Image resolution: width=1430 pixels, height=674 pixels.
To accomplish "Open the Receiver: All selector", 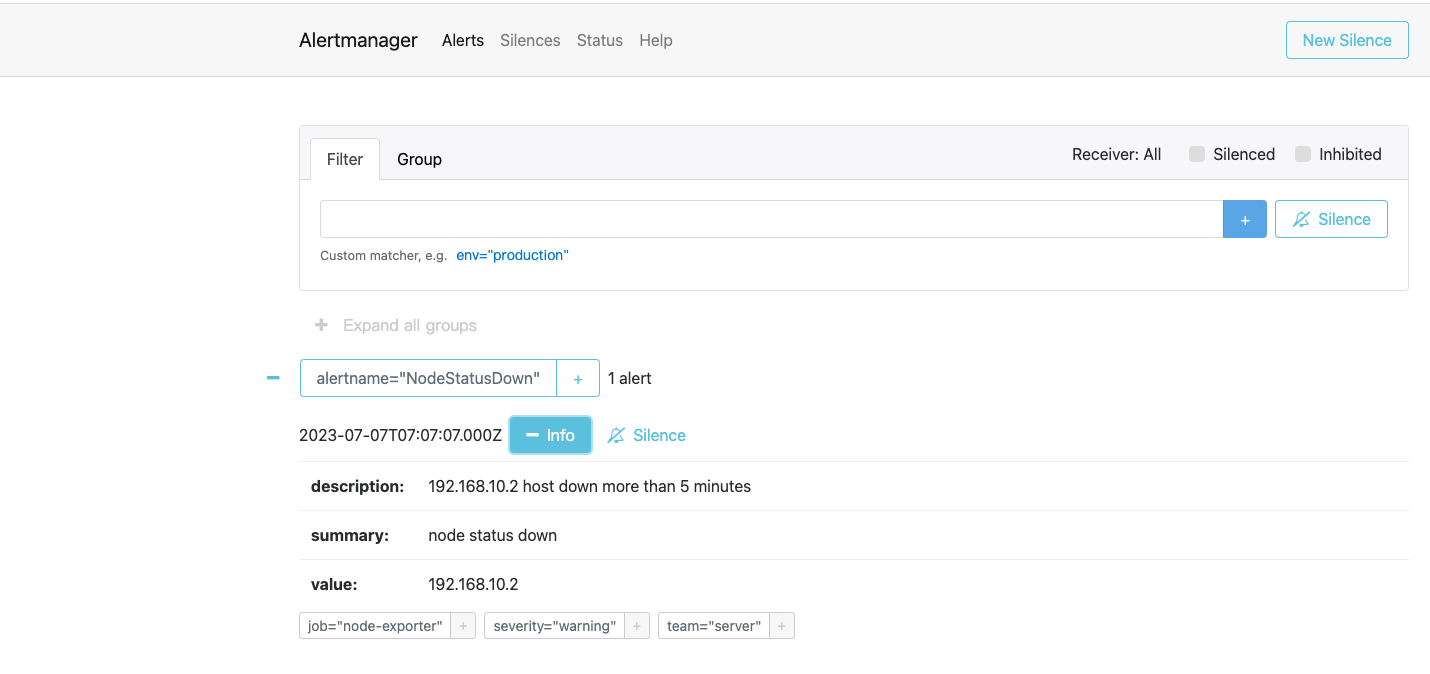I will click(x=1116, y=154).
